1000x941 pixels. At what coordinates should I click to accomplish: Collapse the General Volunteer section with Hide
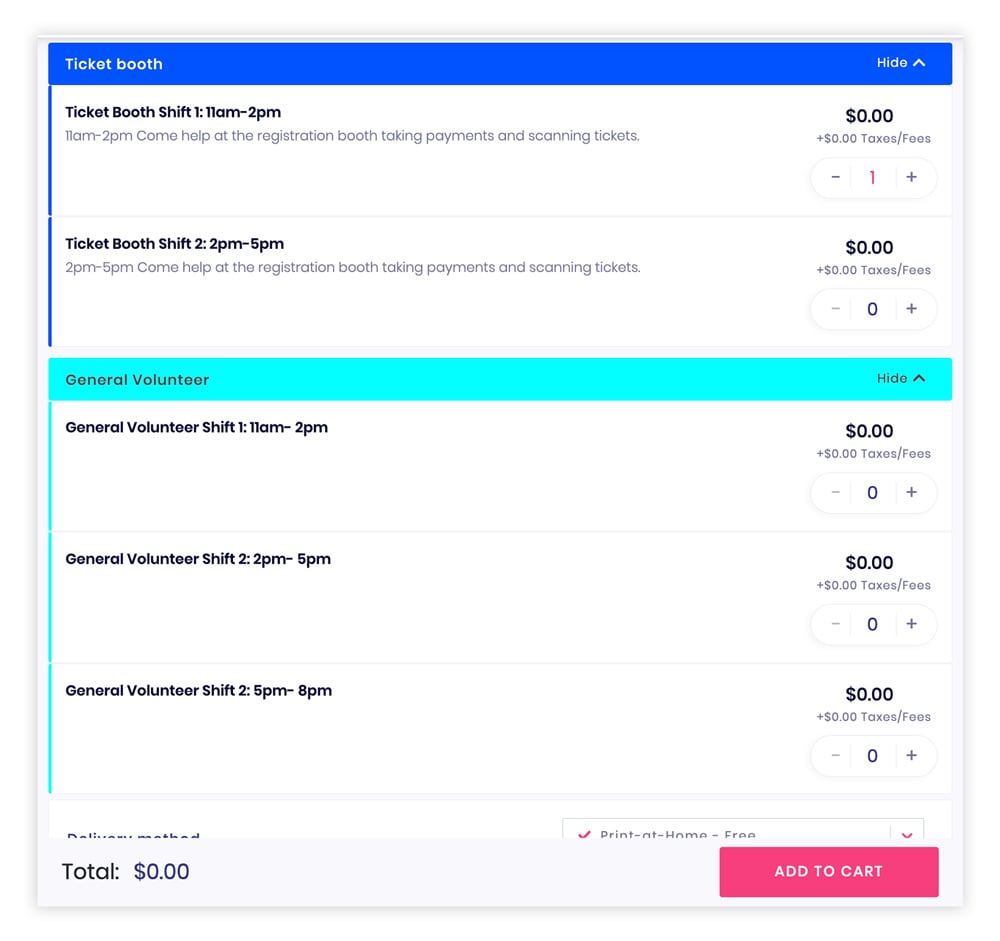tap(901, 378)
